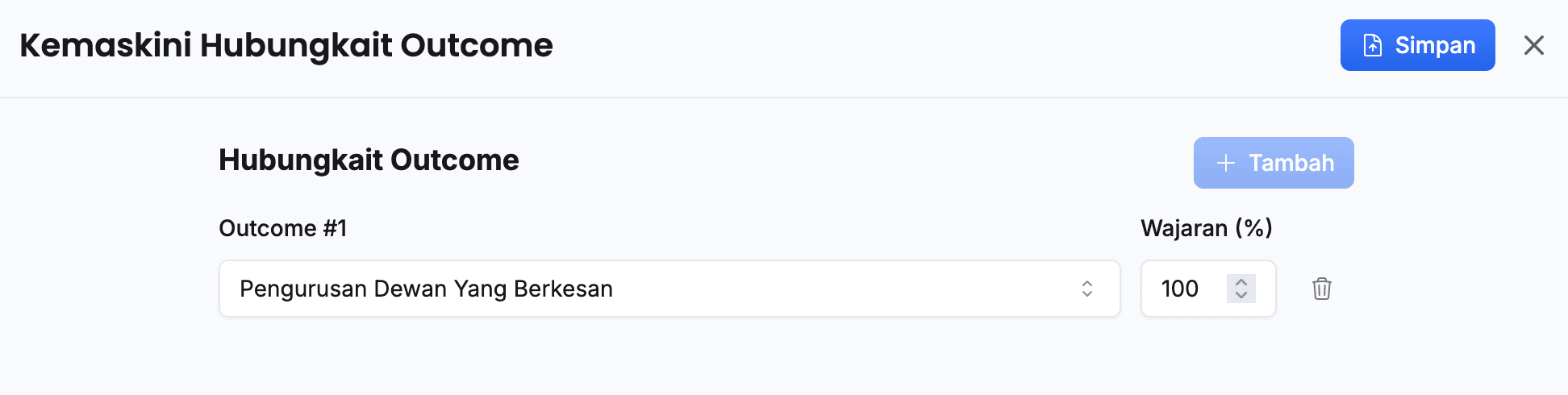Open the Outcome #1 dropdown
The width and height of the screenshot is (1568, 395).
tap(669, 289)
